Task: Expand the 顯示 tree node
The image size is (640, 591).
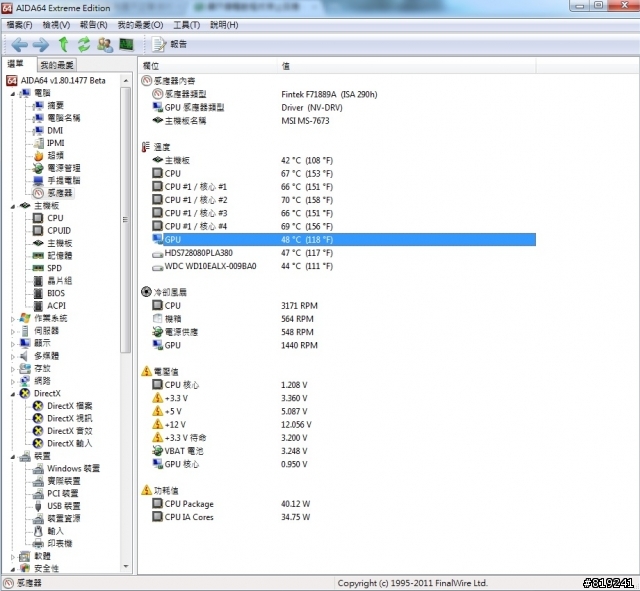Action: click(x=13, y=344)
